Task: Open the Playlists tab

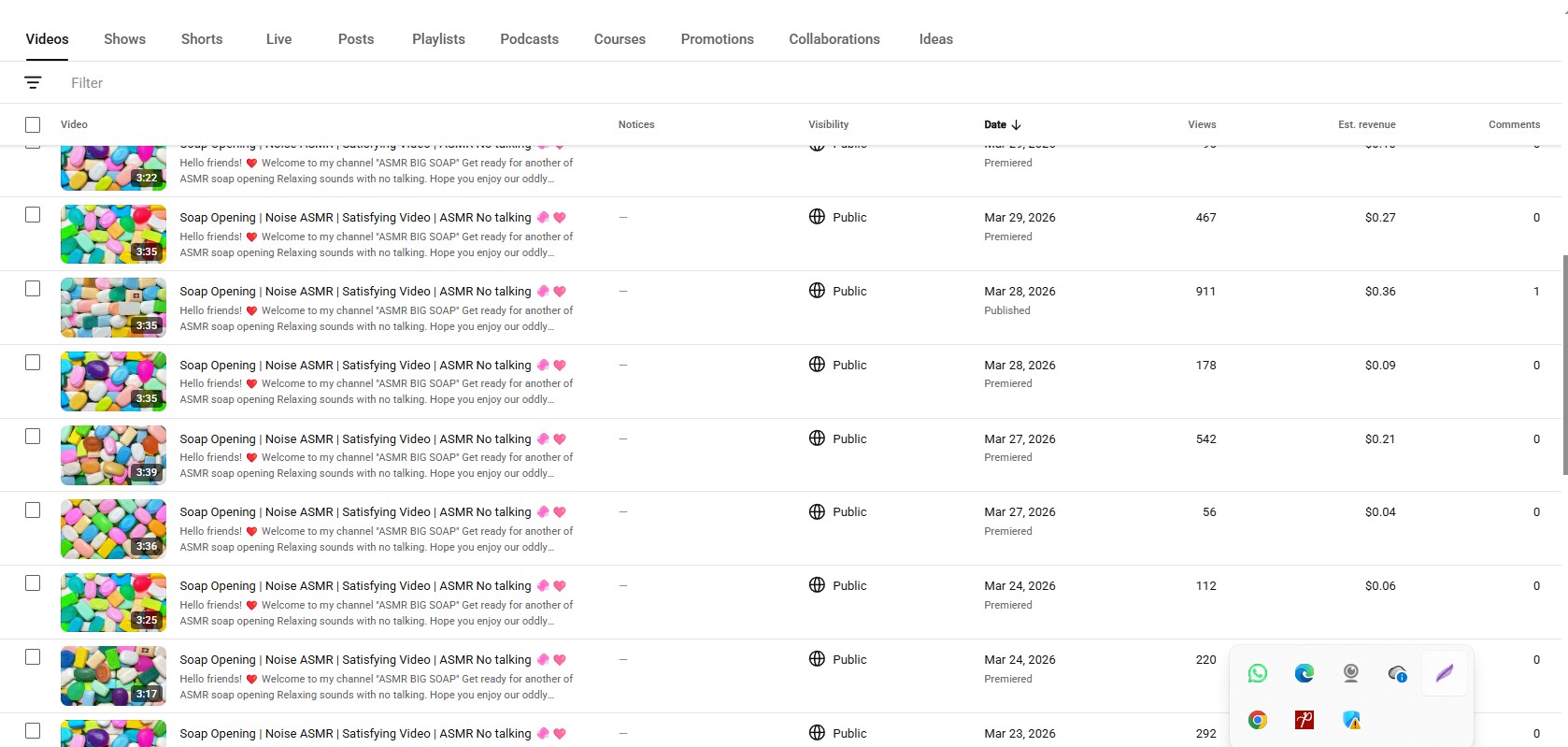Action: tap(438, 39)
